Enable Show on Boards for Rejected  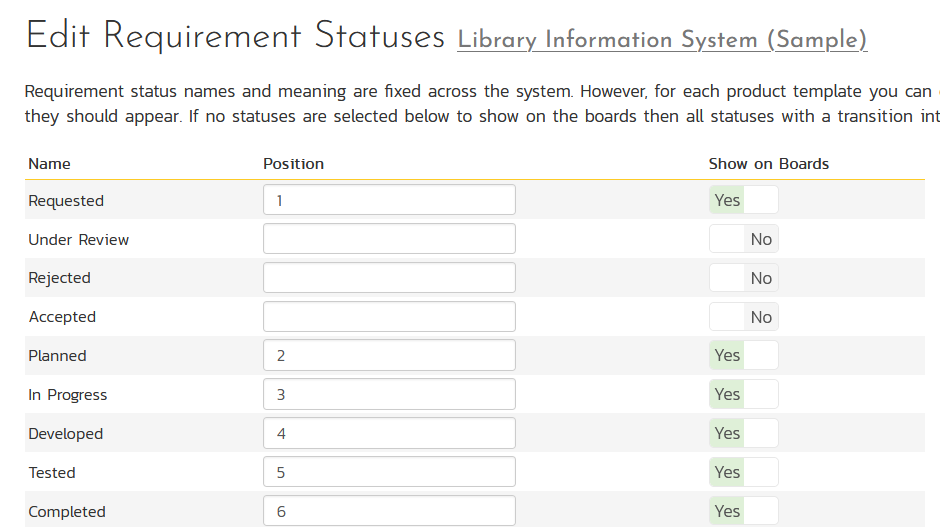tap(743, 278)
